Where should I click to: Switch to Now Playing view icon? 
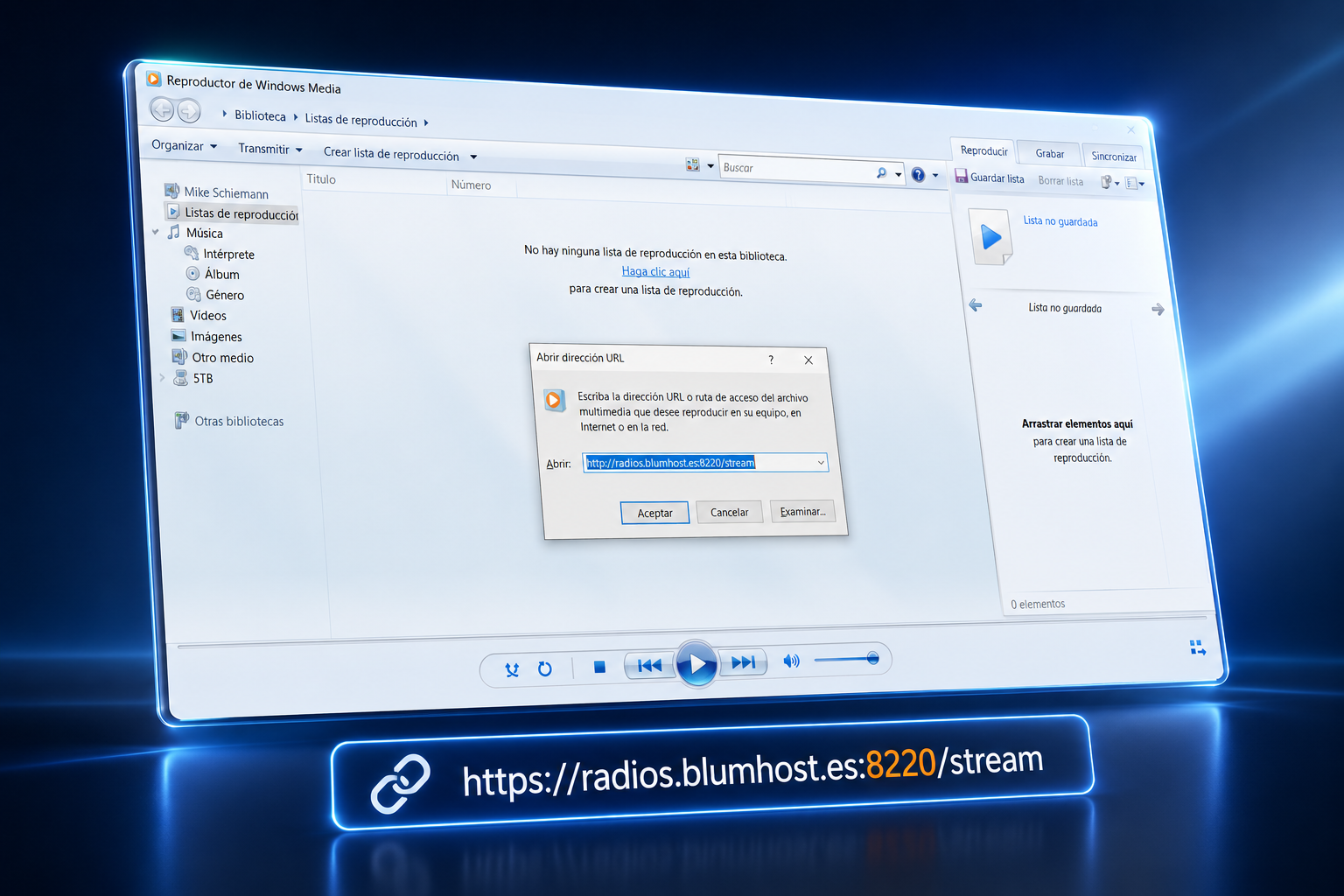[1198, 647]
